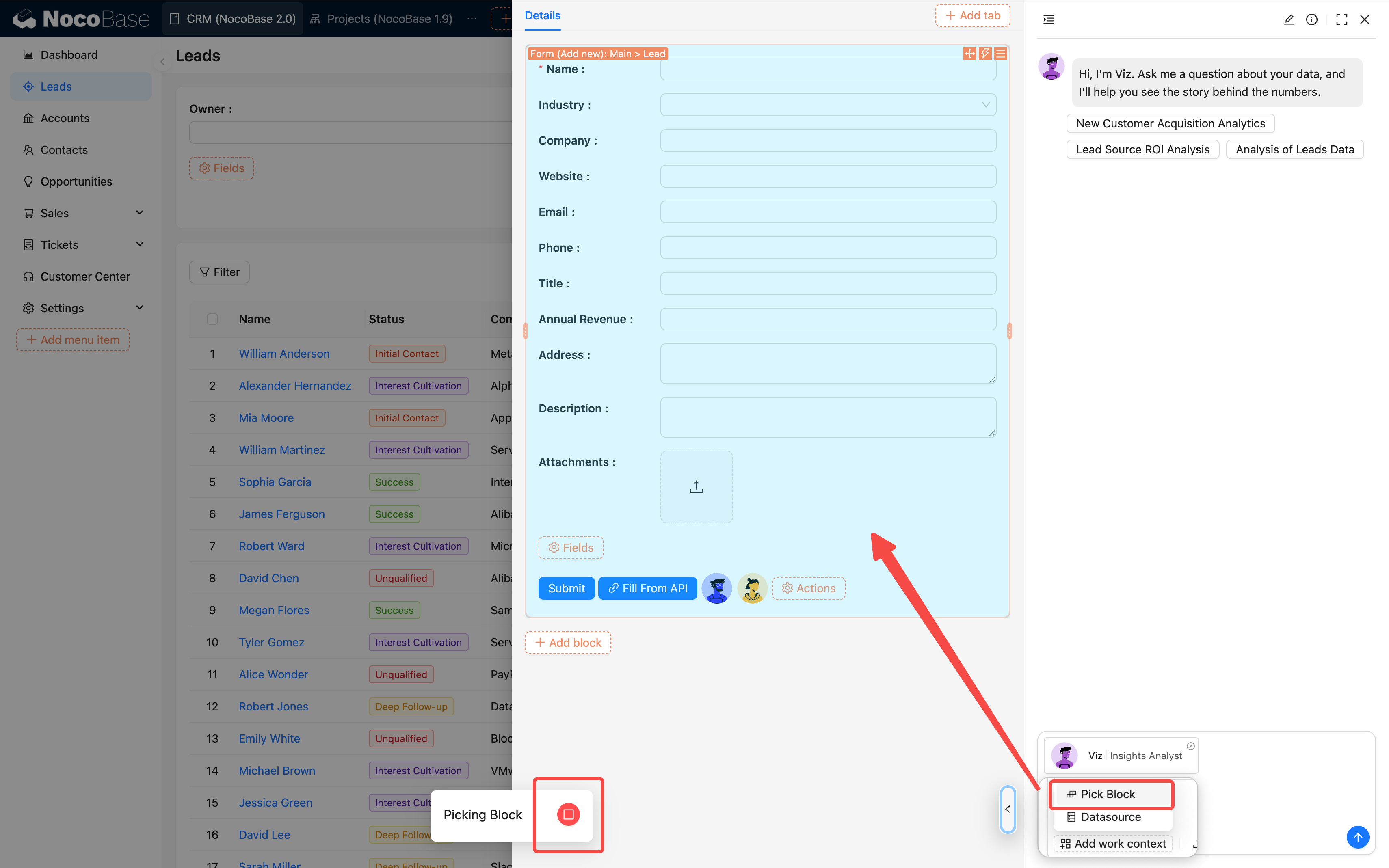The height and width of the screenshot is (868, 1389).
Task: Click inside the Name input field
Action: (x=827, y=69)
